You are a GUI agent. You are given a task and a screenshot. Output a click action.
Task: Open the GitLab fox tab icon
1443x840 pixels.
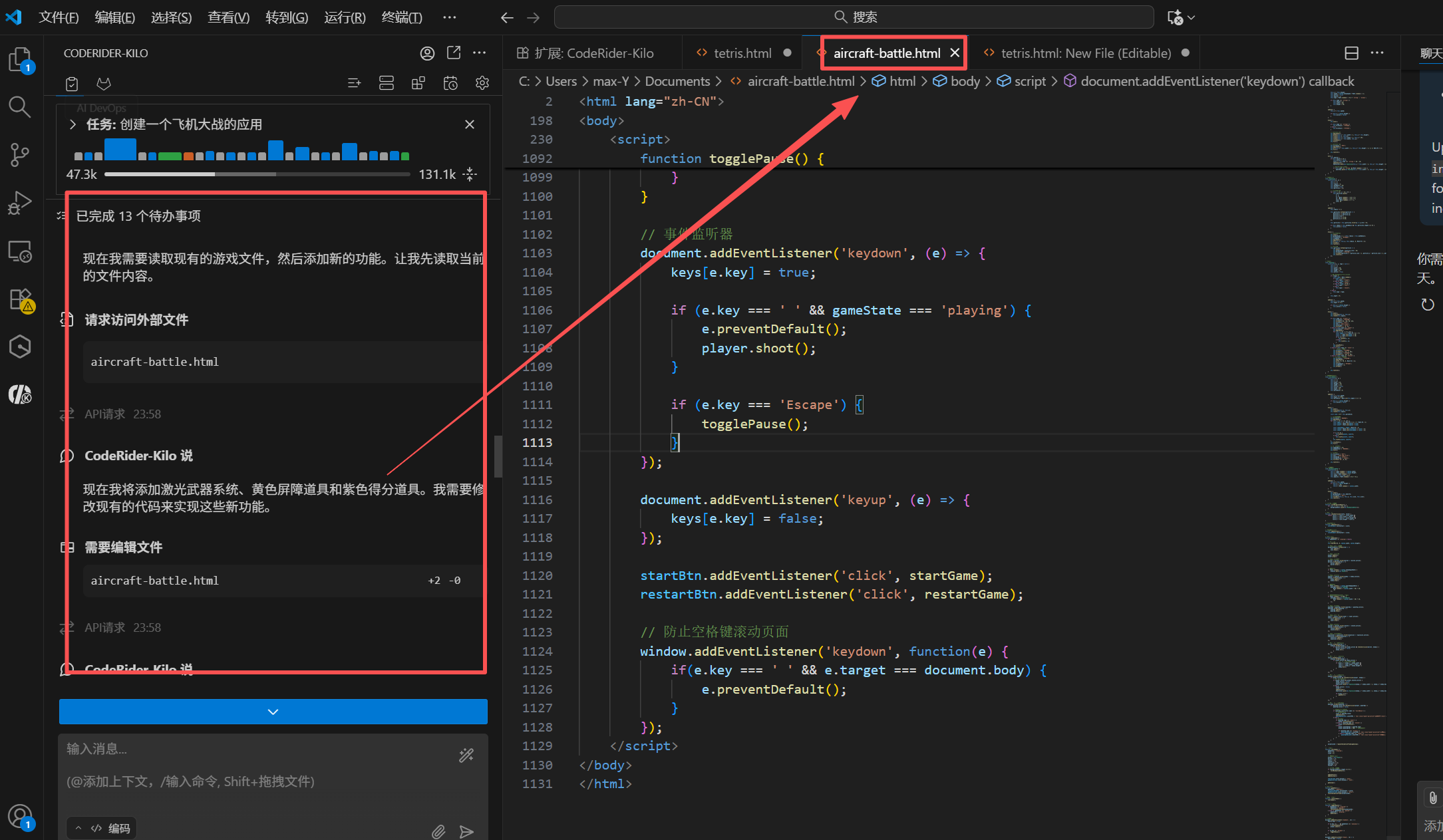pos(104,83)
